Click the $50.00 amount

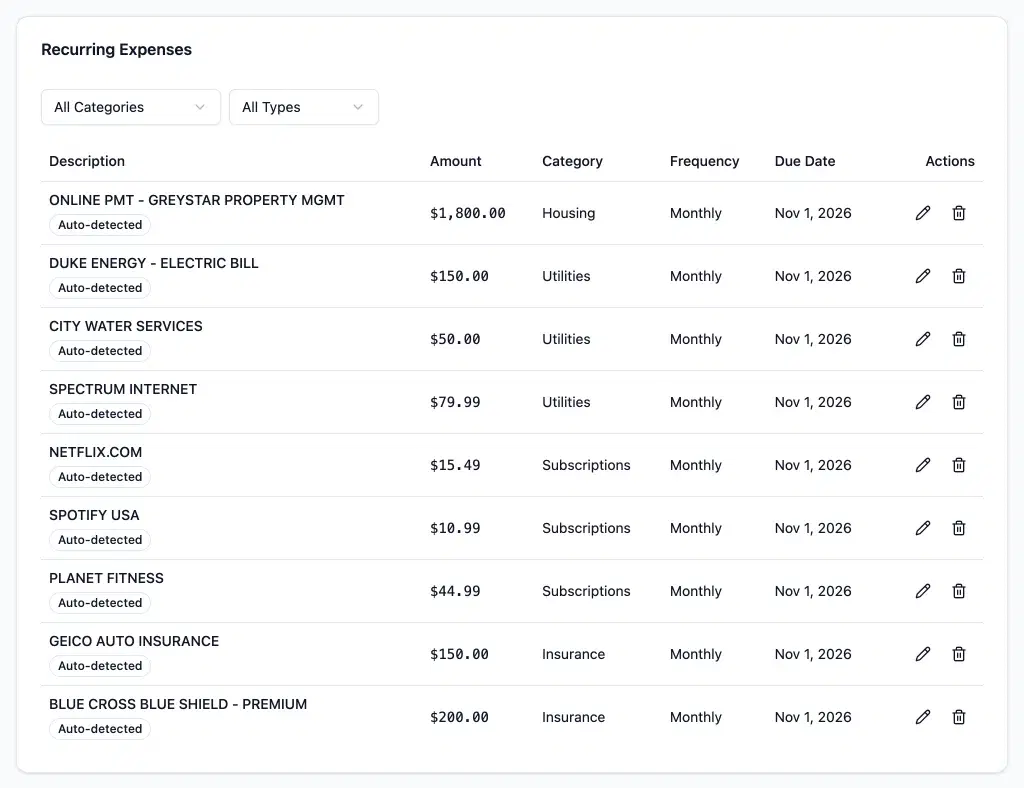(455, 339)
